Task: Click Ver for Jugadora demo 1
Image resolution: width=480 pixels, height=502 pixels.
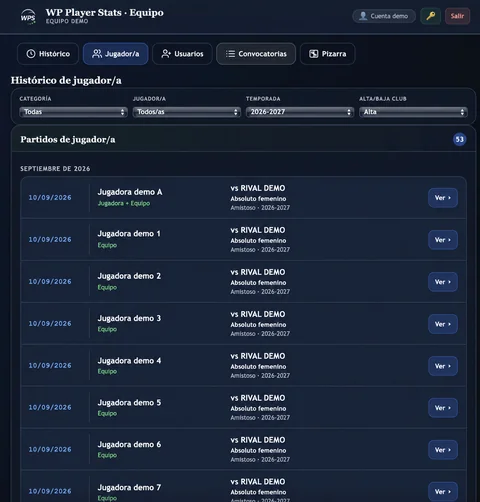Action: [x=443, y=240]
